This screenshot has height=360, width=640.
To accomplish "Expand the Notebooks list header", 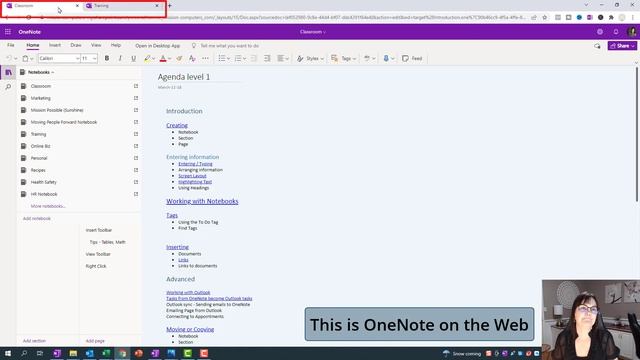I will 38,72.
